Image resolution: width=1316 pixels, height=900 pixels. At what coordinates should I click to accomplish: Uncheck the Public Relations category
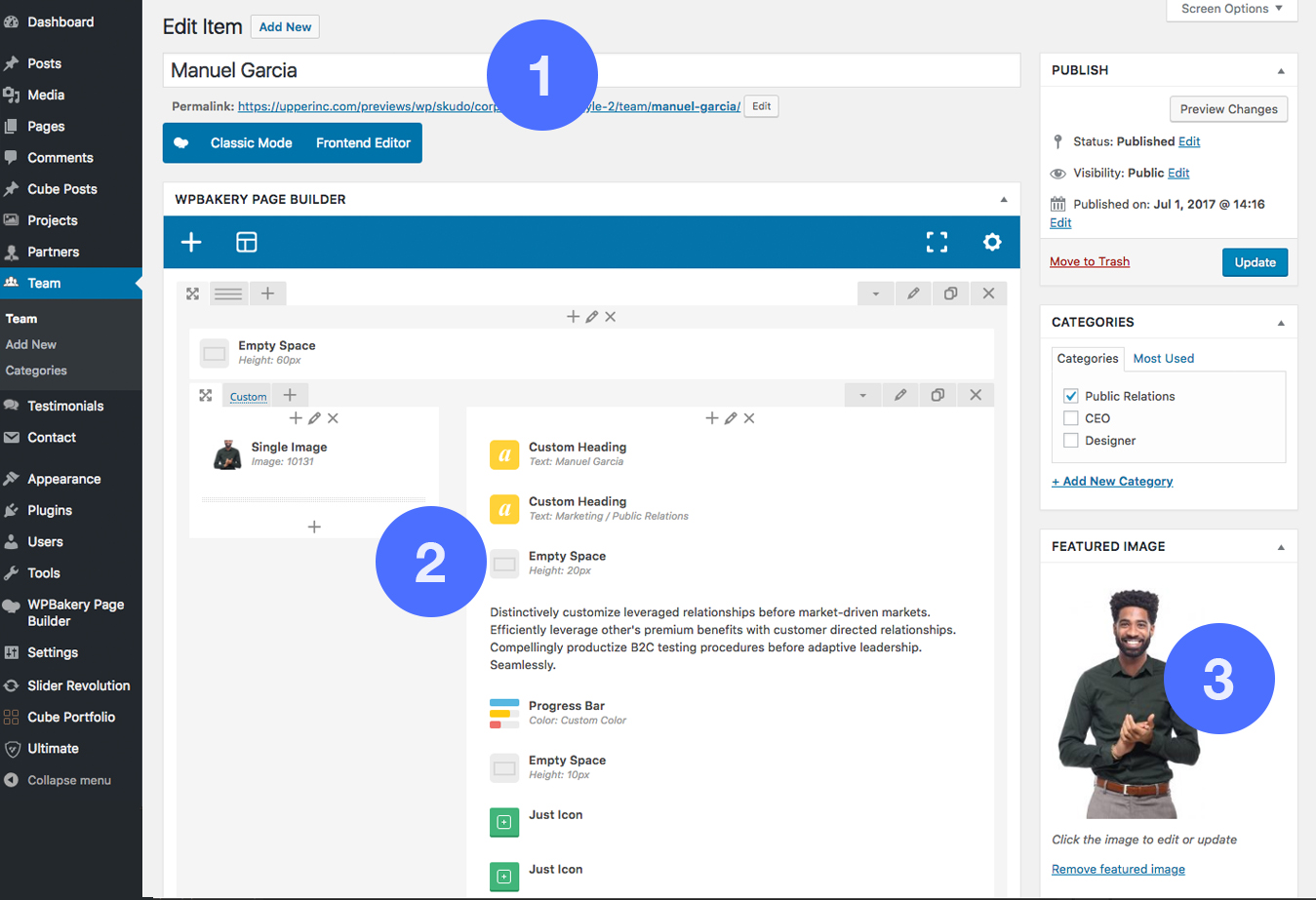click(1071, 396)
